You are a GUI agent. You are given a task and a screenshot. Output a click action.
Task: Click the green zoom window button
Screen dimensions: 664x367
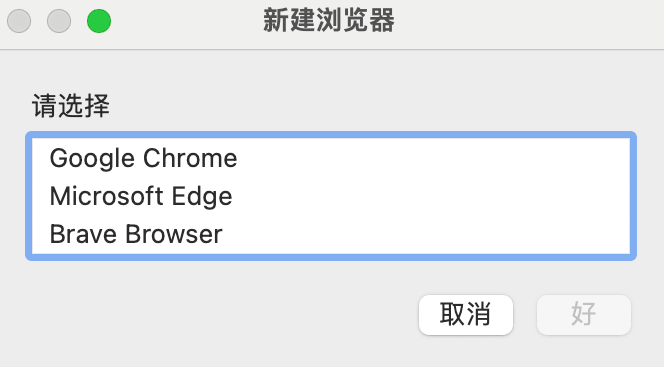pos(99,21)
